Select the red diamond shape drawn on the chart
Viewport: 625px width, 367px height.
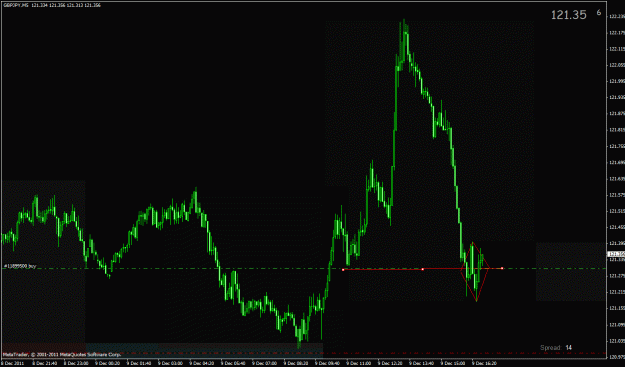tap(474, 271)
